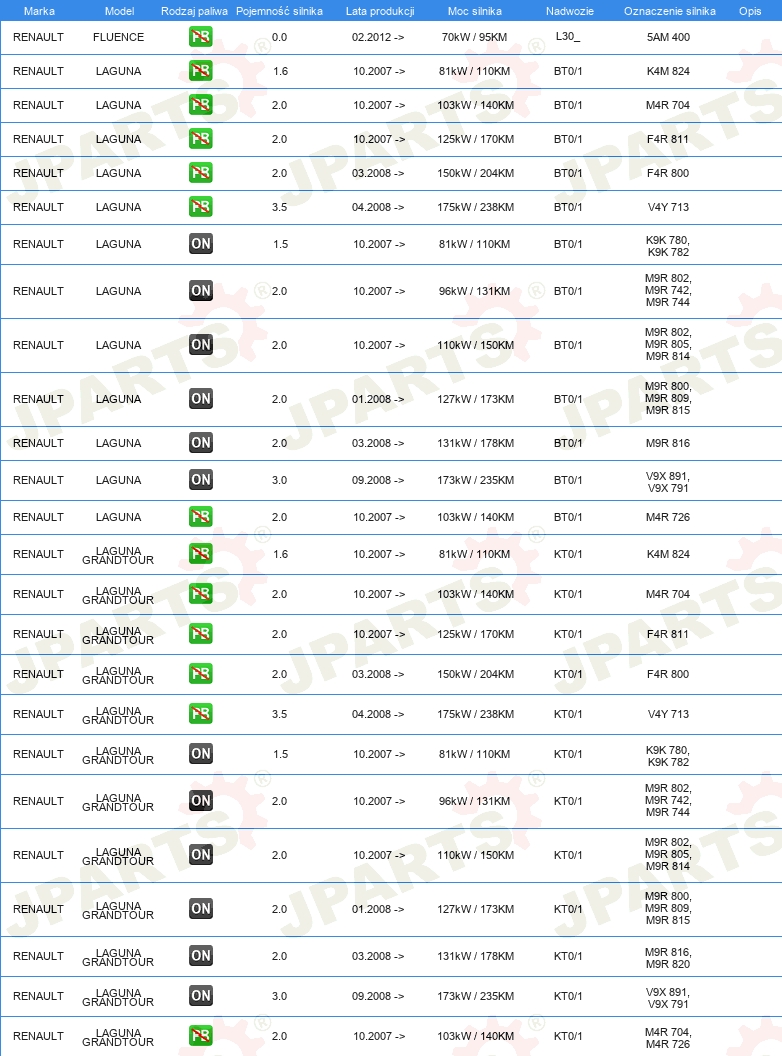
Task: Click the ON diesel icon for Laguna Grandtour KT0/1 127kW
Action: tap(201, 909)
